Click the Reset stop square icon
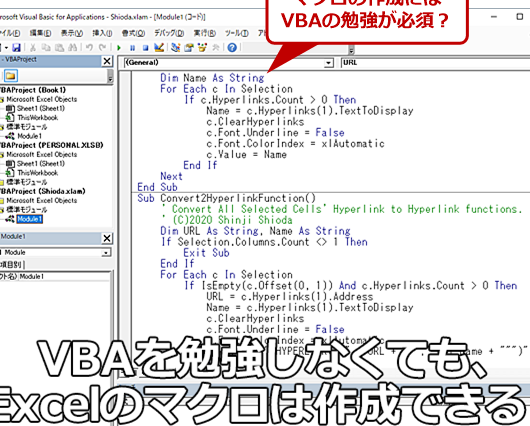The image size is (530, 426). point(145,48)
